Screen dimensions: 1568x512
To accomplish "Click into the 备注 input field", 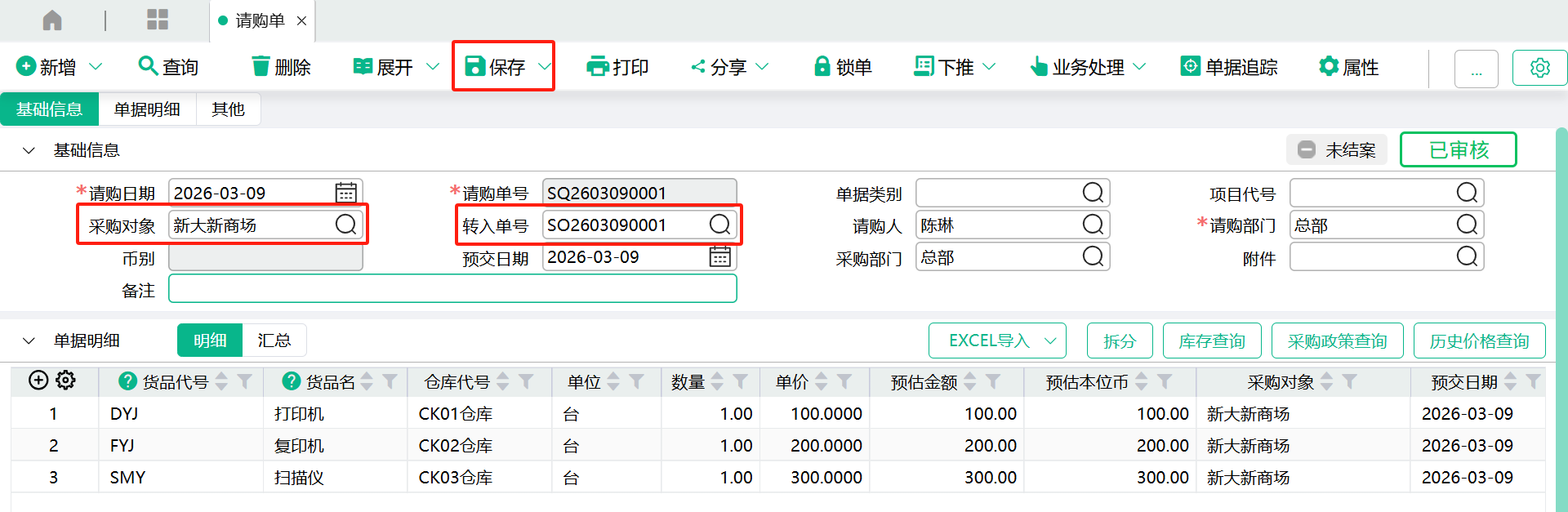I will point(452,289).
